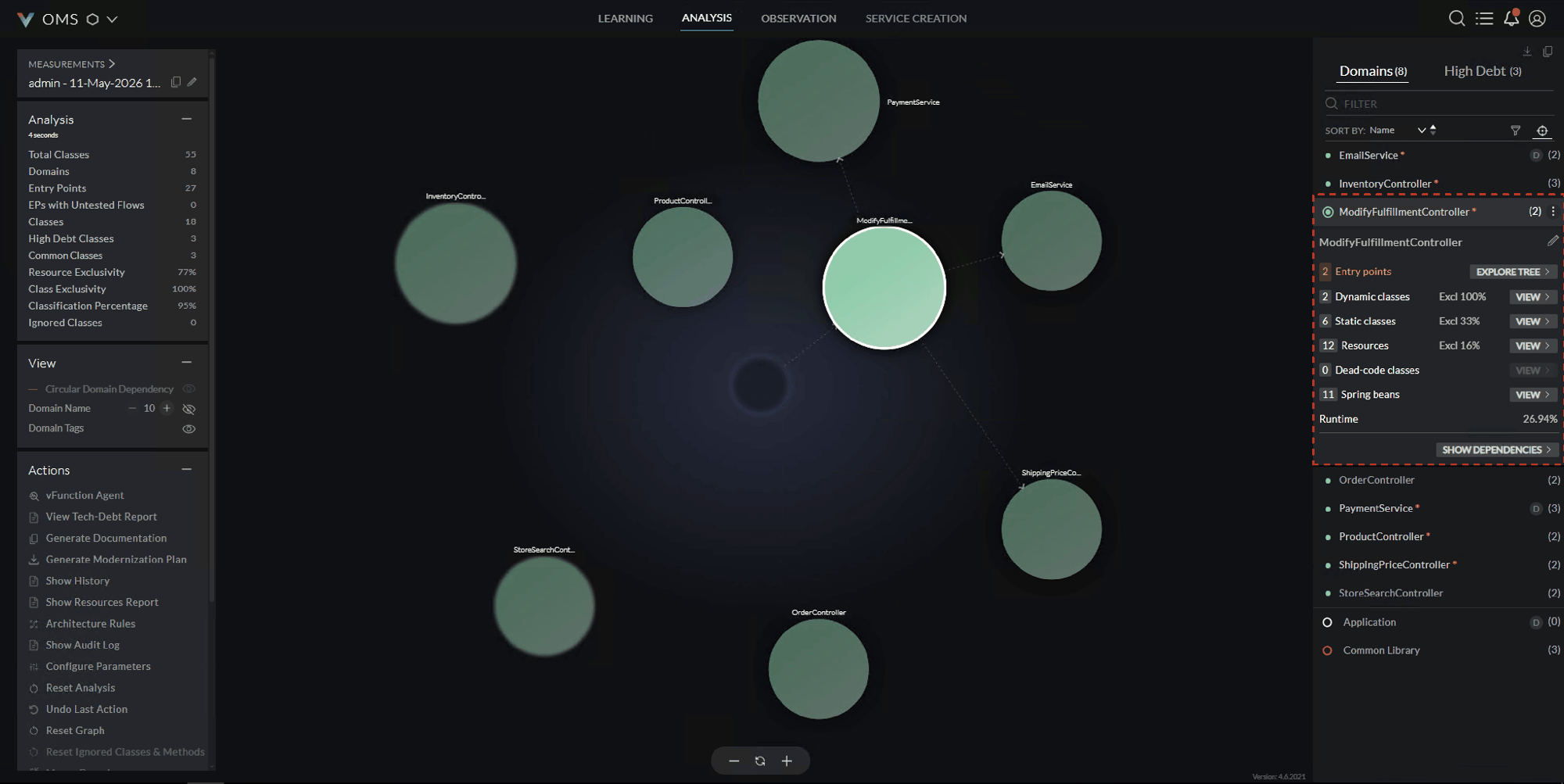
Task: Open the task list icon in header
Action: (1484, 19)
